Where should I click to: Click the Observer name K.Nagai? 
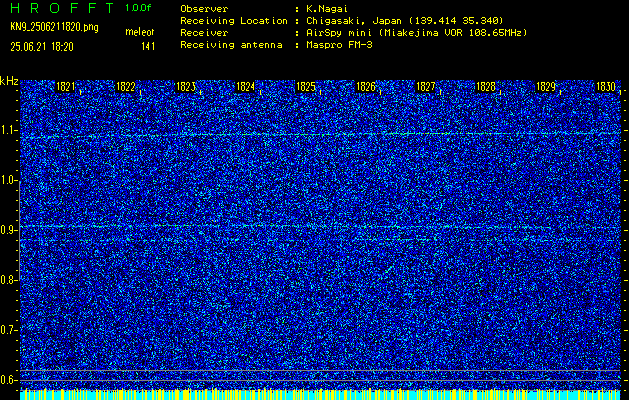click(x=327, y=9)
